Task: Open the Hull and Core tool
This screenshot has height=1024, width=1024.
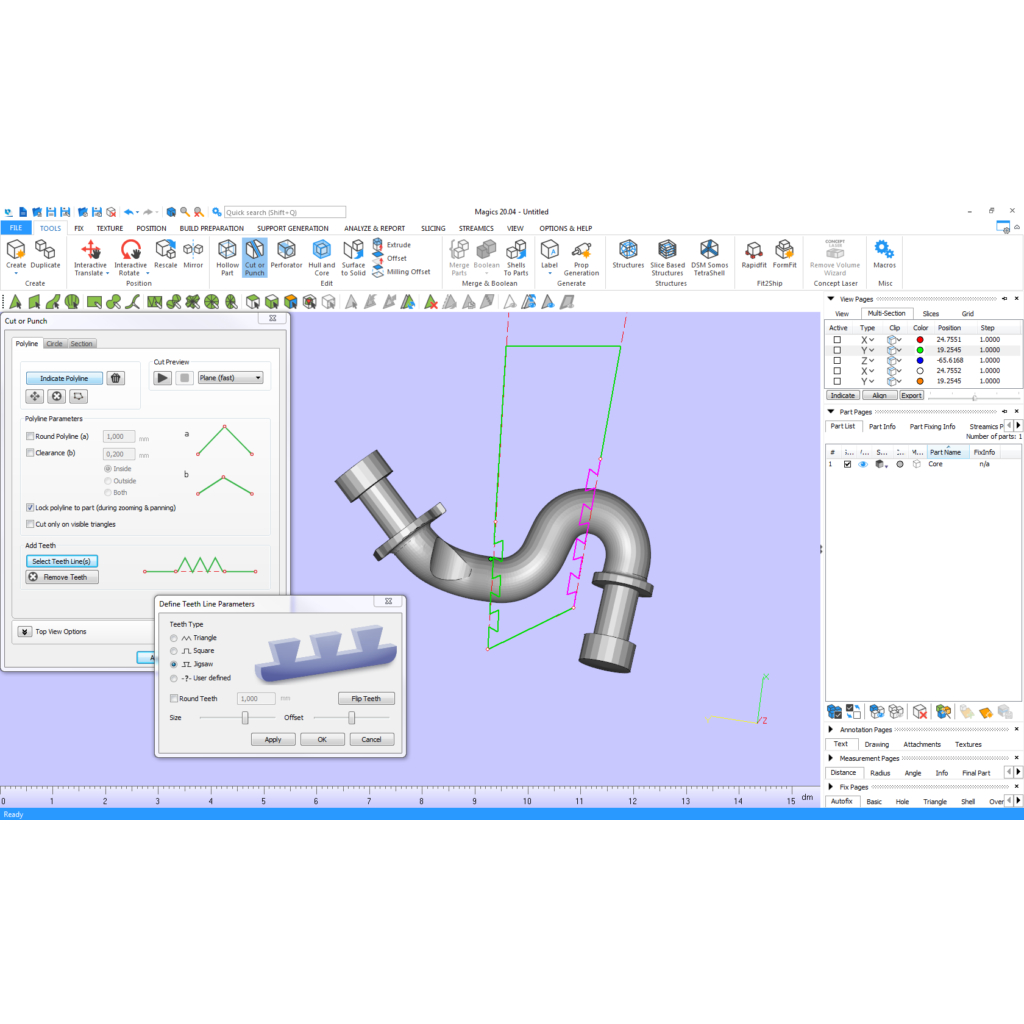Action: coord(321,250)
